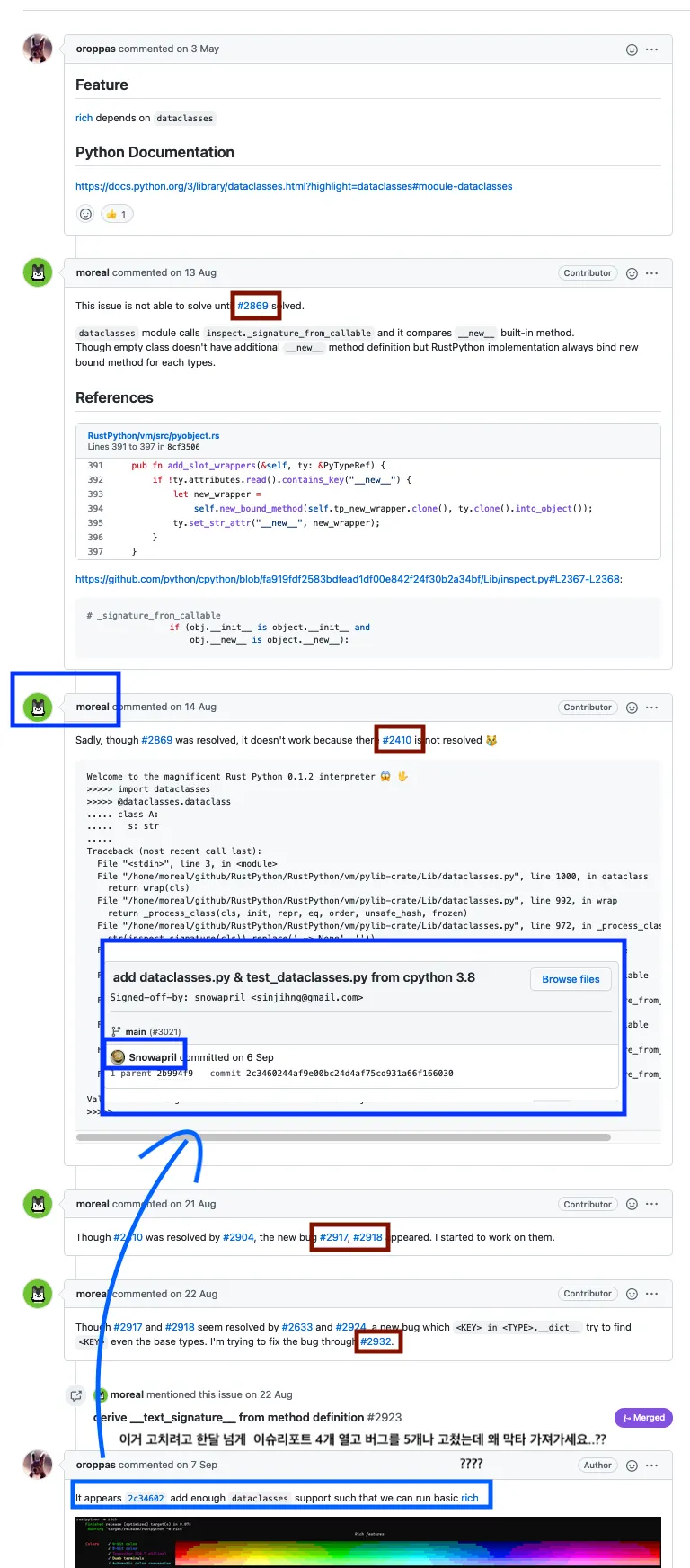Viewport: 690px width, 1568px height.
Task: Open the rich color-features terminal screenshot thumbnail
Action: click(368, 1542)
